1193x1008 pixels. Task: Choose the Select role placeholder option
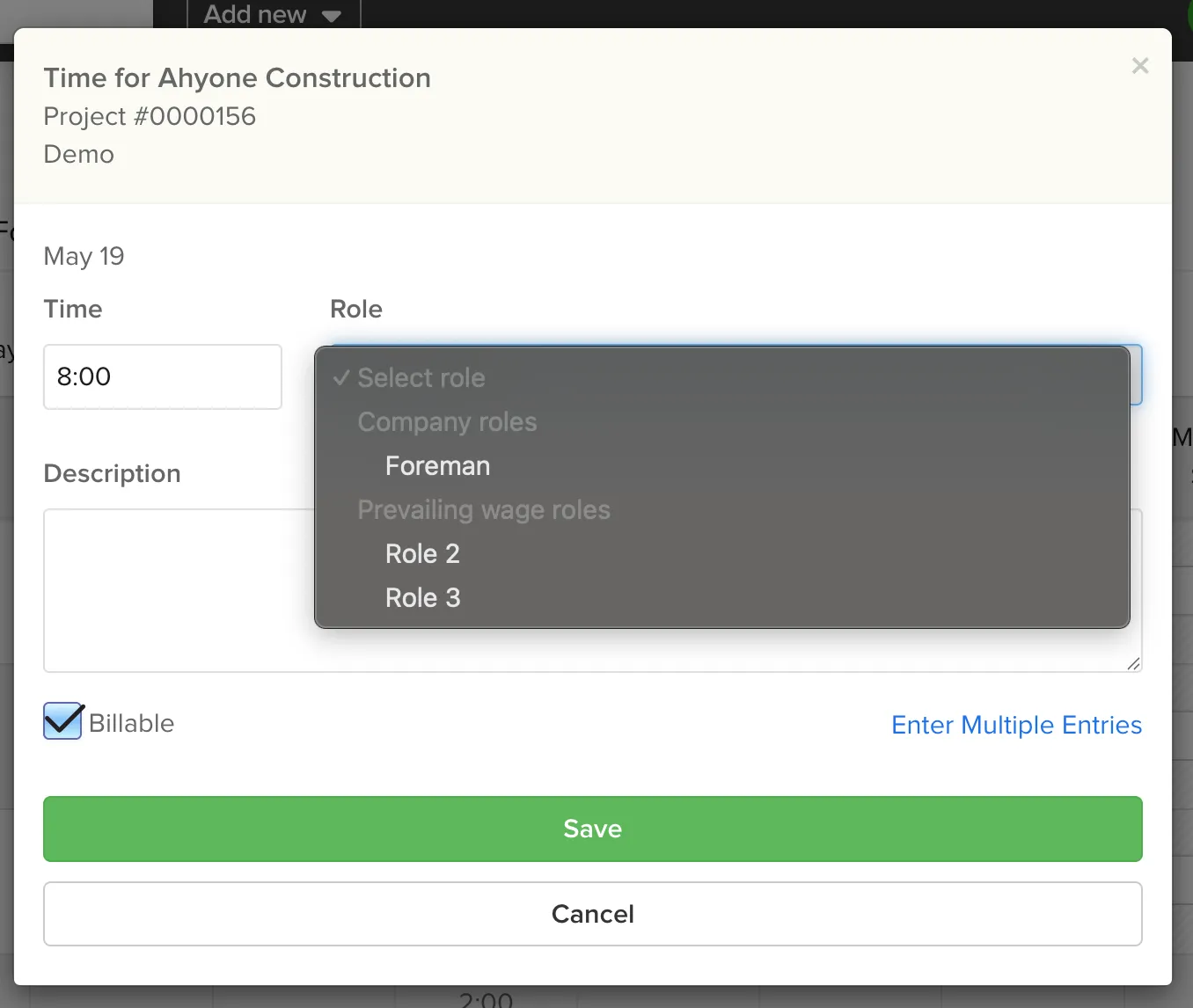(x=421, y=378)
